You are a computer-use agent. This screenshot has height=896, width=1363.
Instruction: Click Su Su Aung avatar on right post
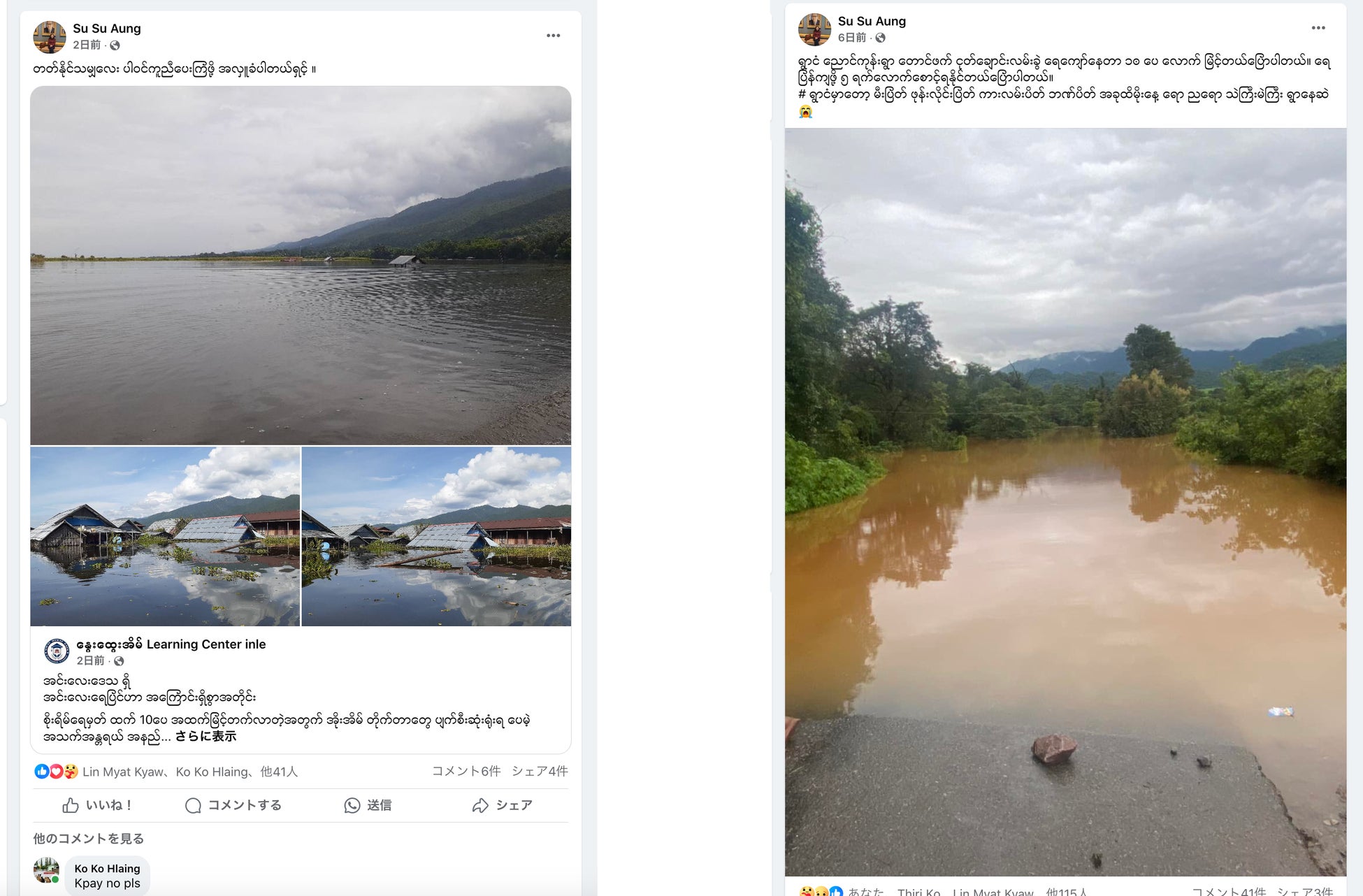pyautogui.click(x=814, y=29)
